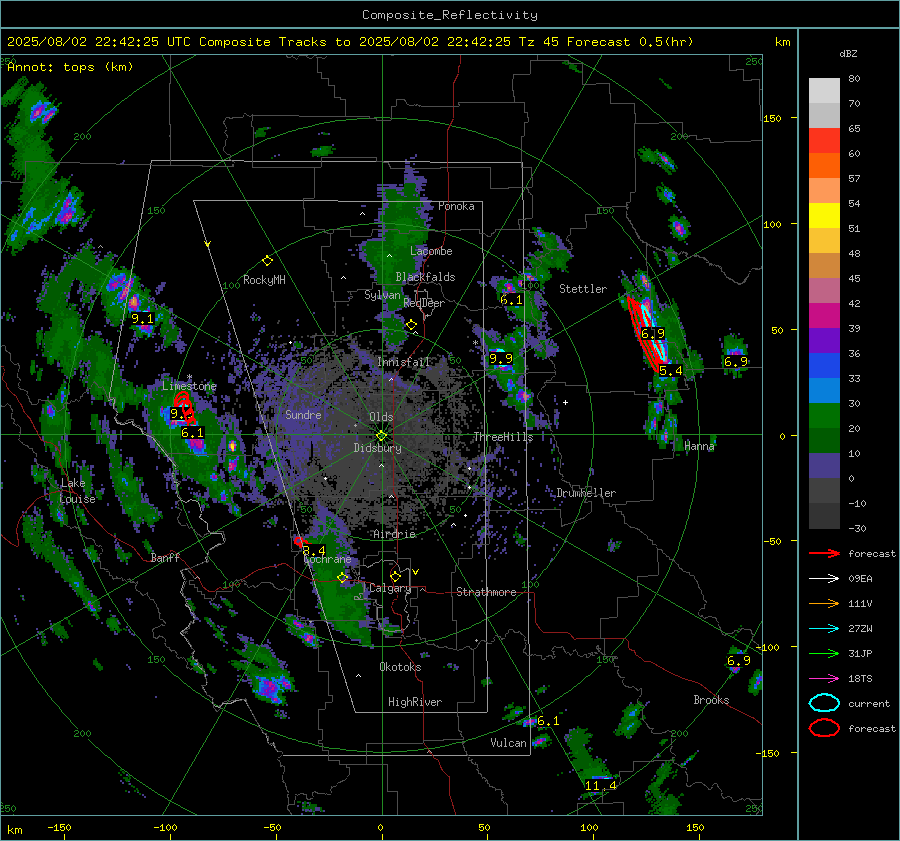Click the radar center marker above Didsbury
This screenshot has height=841, width=900.
(381, 436)
